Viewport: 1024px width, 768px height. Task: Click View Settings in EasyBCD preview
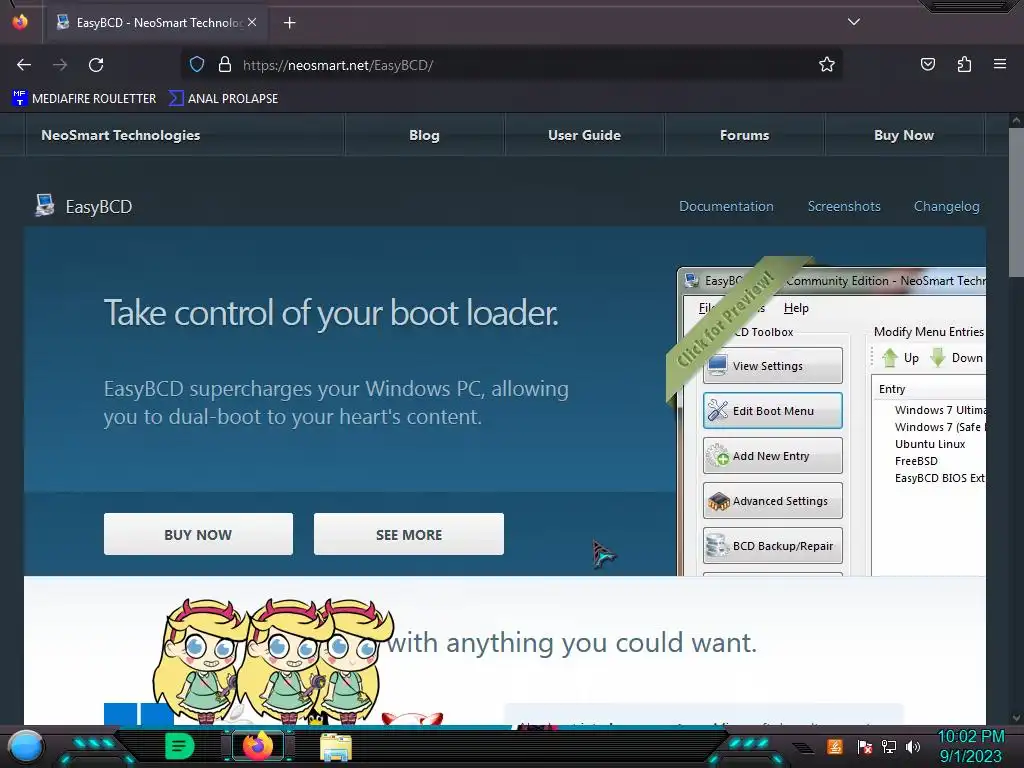pos(773,366)
